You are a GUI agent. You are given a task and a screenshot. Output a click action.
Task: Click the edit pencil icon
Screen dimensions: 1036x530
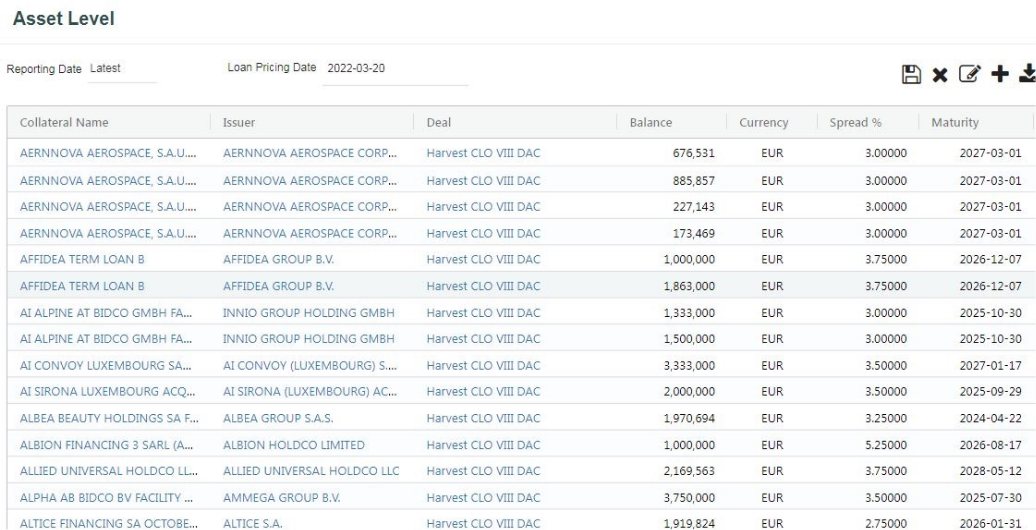(970, 74)
